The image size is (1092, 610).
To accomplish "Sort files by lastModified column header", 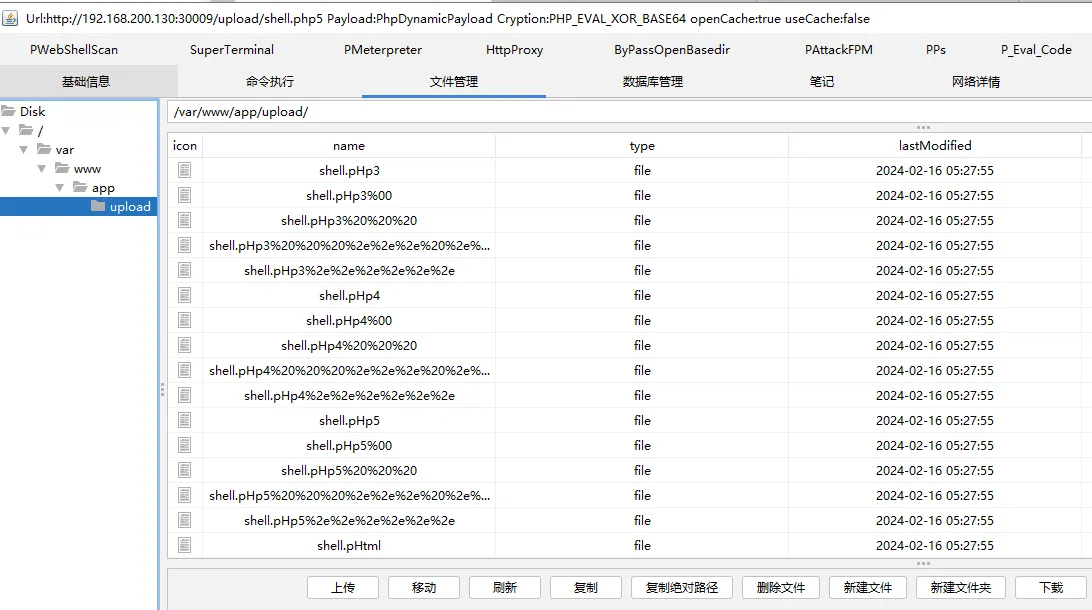I will coord(934,146).
